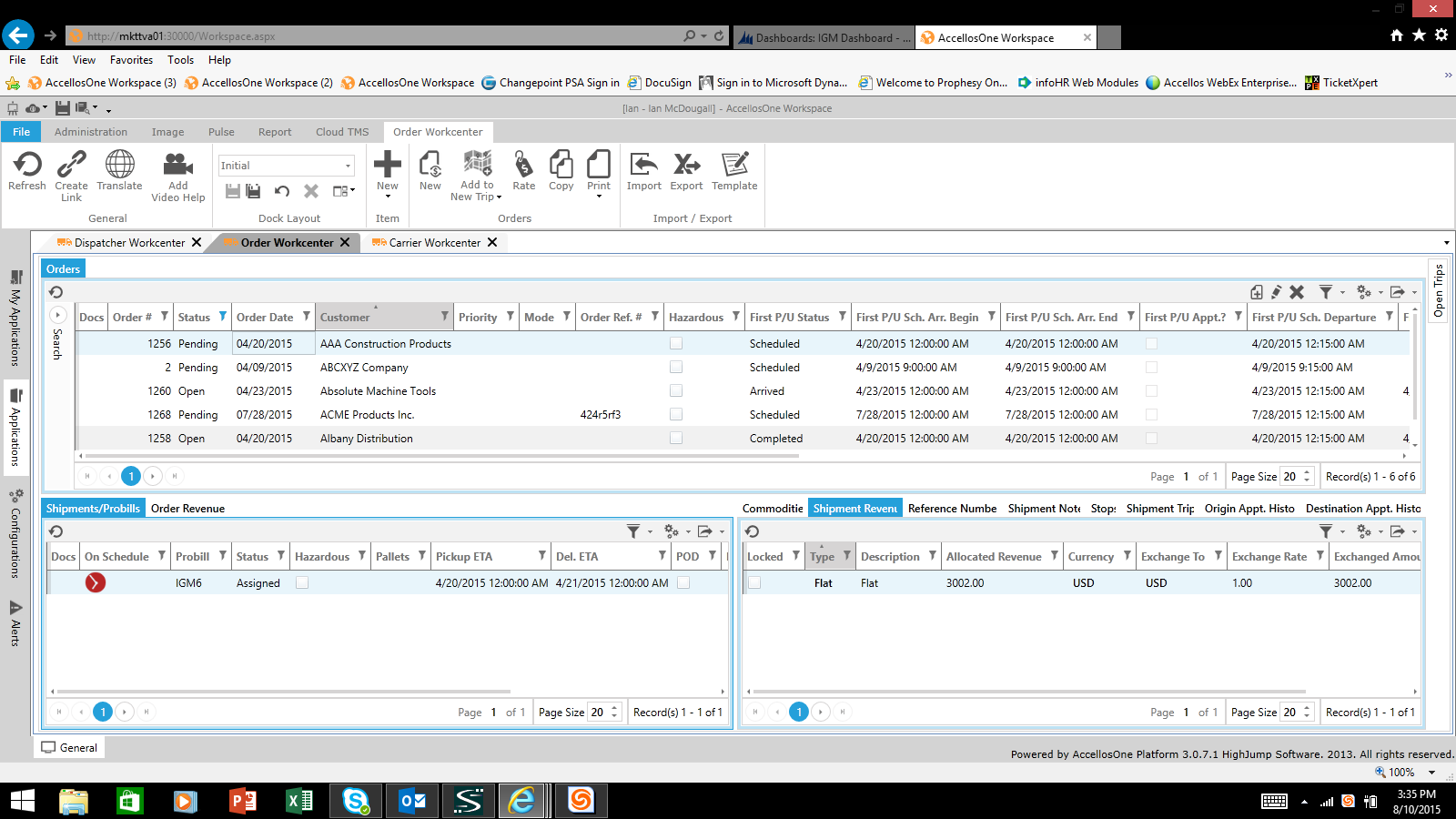
Task: Open the infoHR Web Modules favorite
Action: coord(1078,83)
